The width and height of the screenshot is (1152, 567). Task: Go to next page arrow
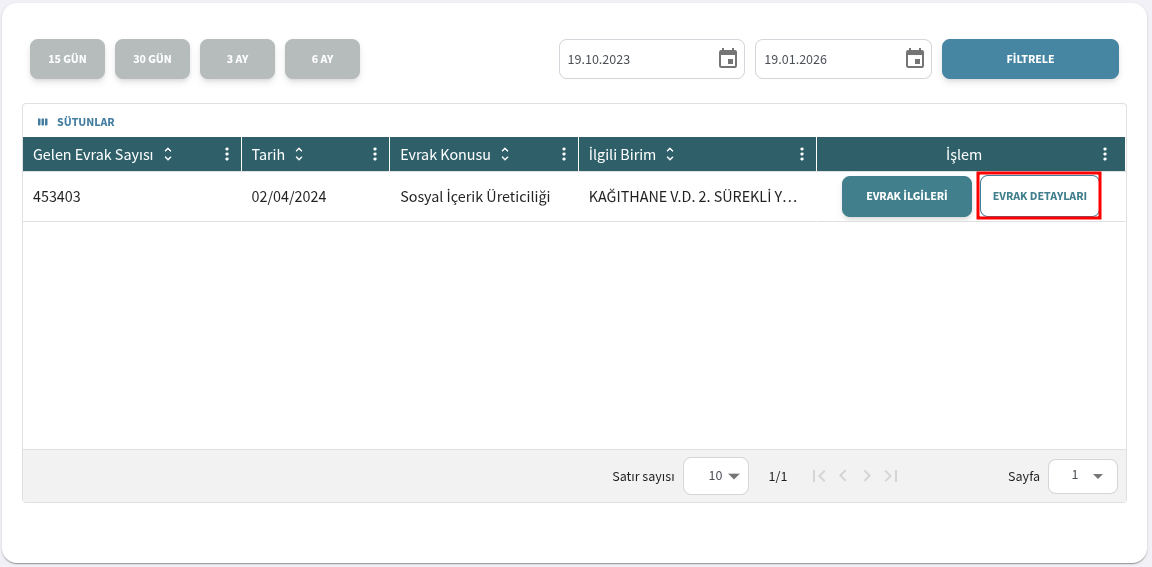coord(867,476)
